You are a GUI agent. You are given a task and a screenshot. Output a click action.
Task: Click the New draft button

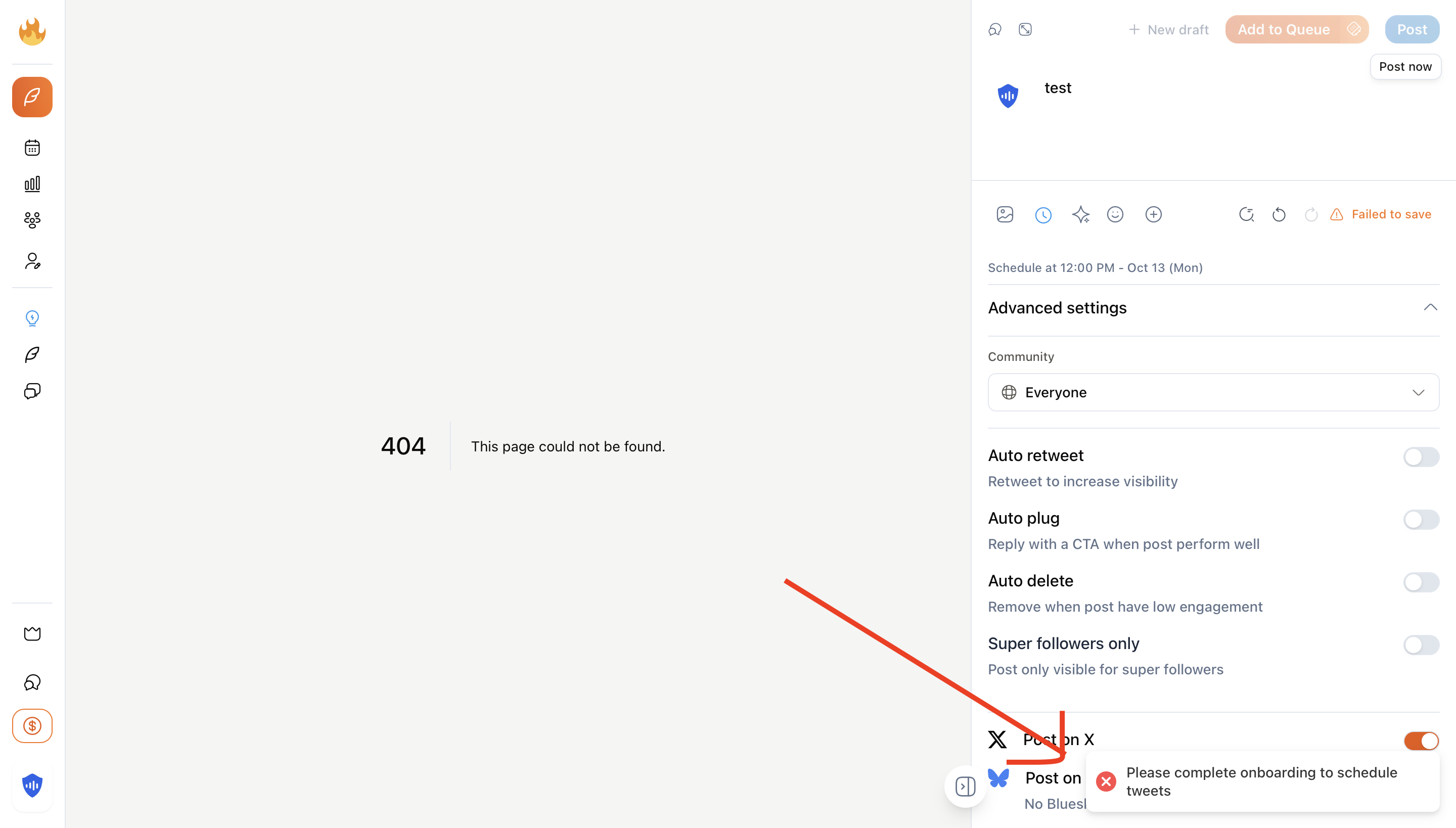[1168, 29]
